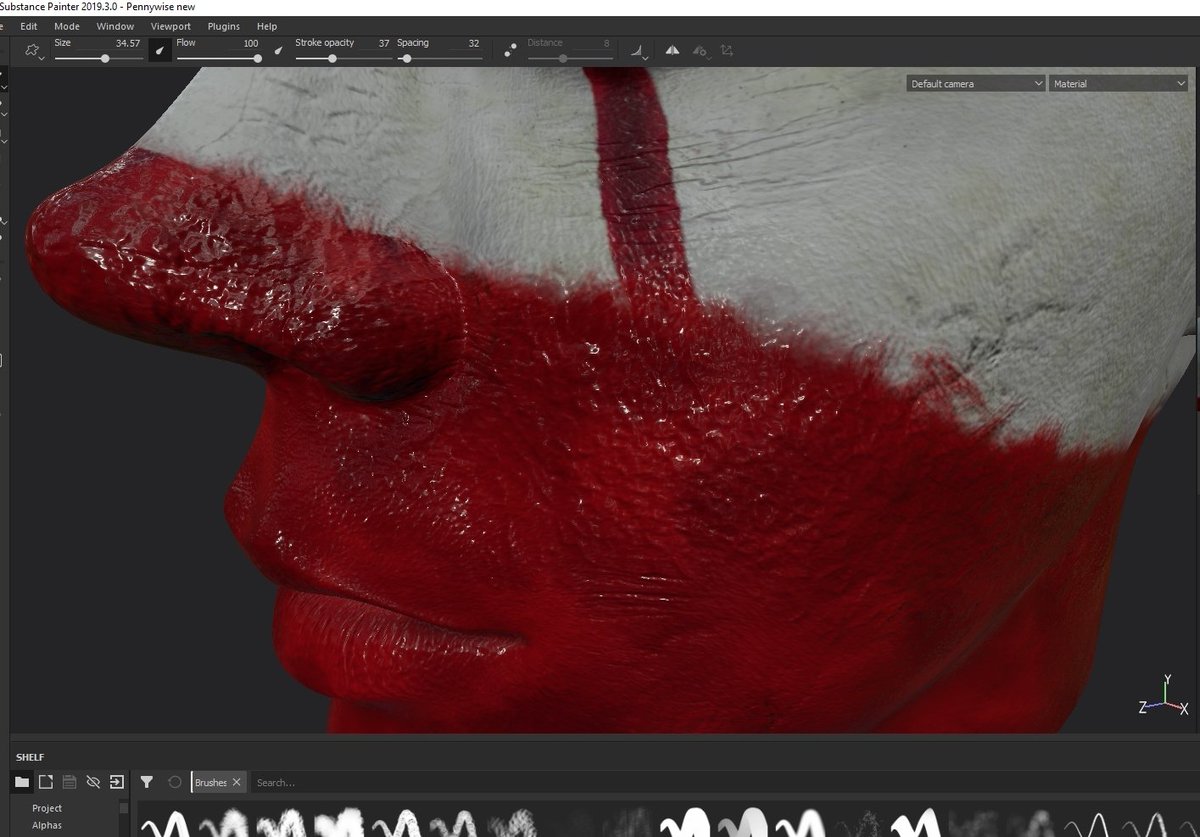Click the Flow value 100
Image resolution: width=1200 pixels, height=837 pixels.
250,44
